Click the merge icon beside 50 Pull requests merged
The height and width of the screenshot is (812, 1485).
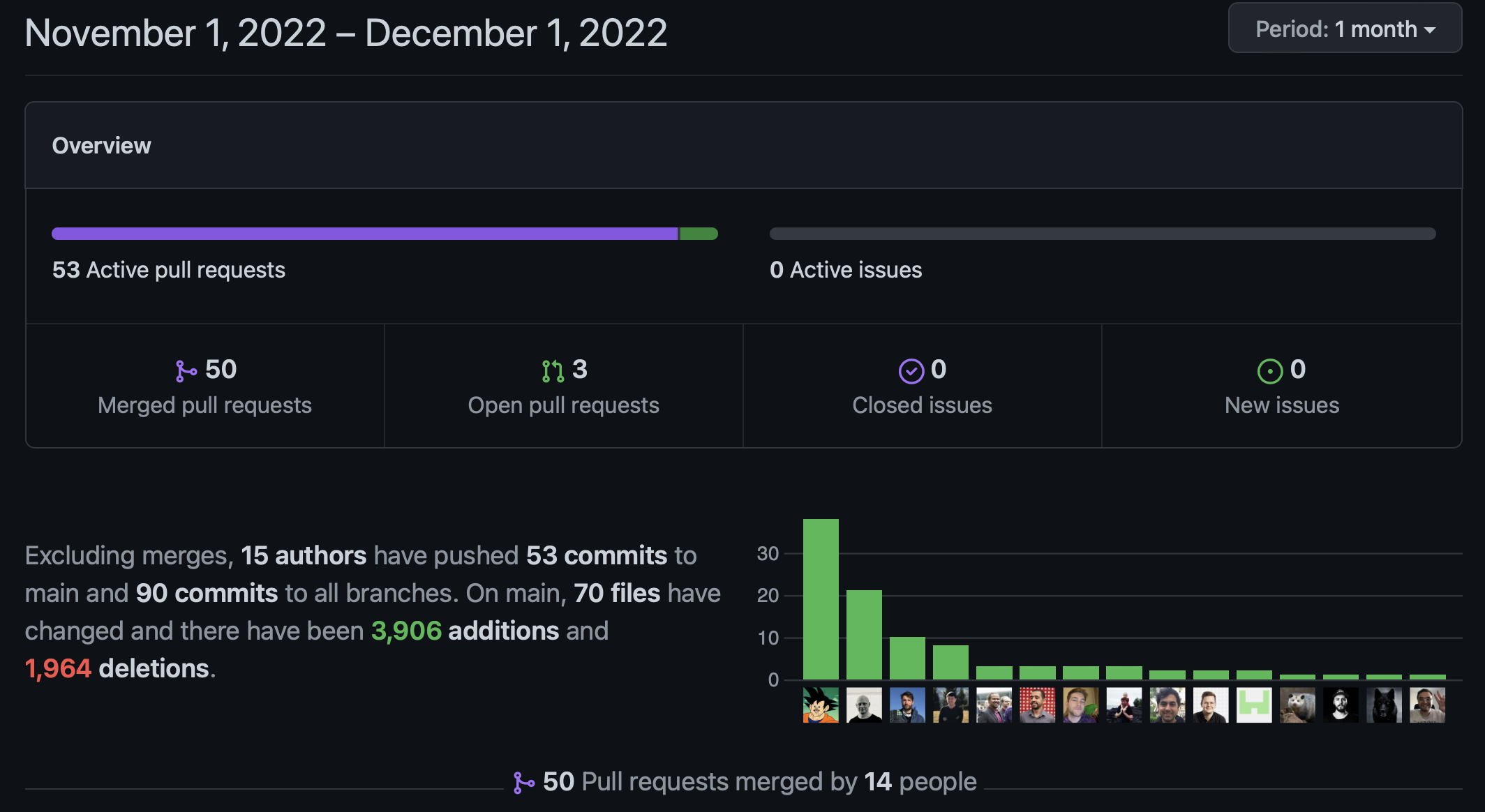523,783
